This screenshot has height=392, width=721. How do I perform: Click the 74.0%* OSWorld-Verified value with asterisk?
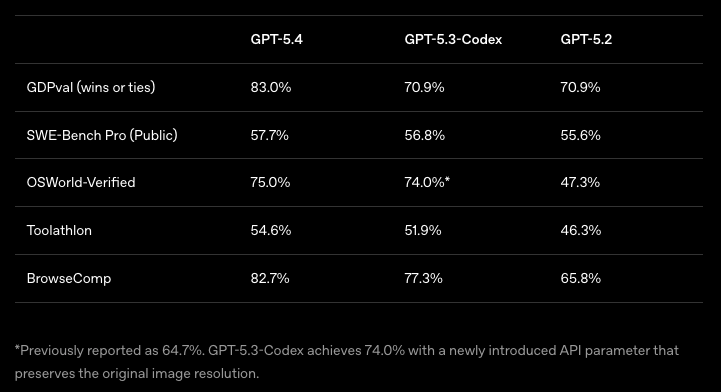click(427, 182)
